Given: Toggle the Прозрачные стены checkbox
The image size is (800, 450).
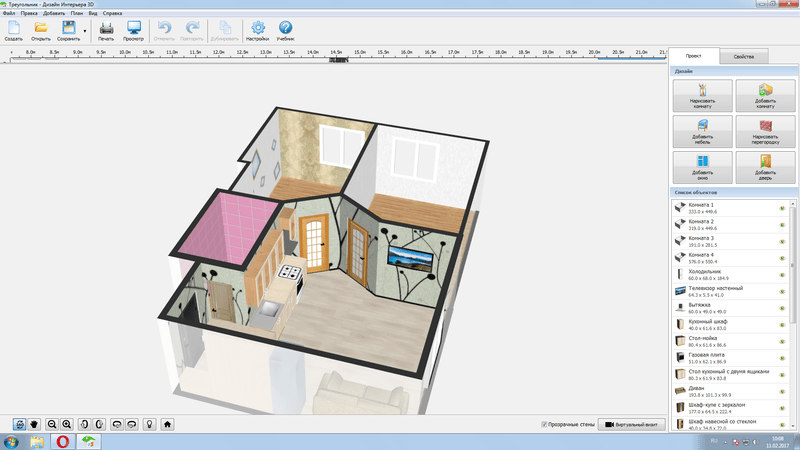Looking at the screenshot, I should tap(544, 424).
